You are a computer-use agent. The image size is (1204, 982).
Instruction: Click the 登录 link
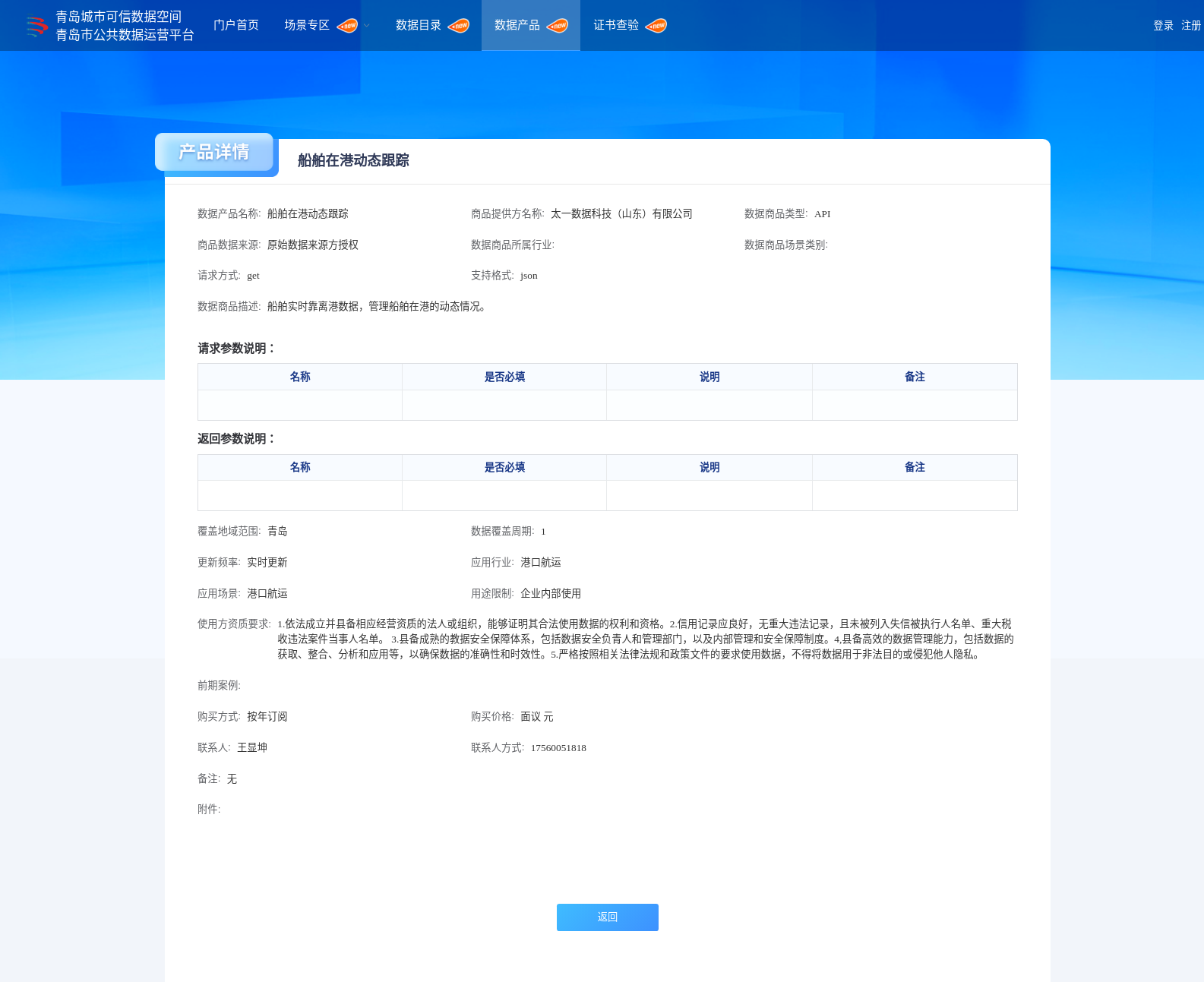click(x=1163, y=25)
